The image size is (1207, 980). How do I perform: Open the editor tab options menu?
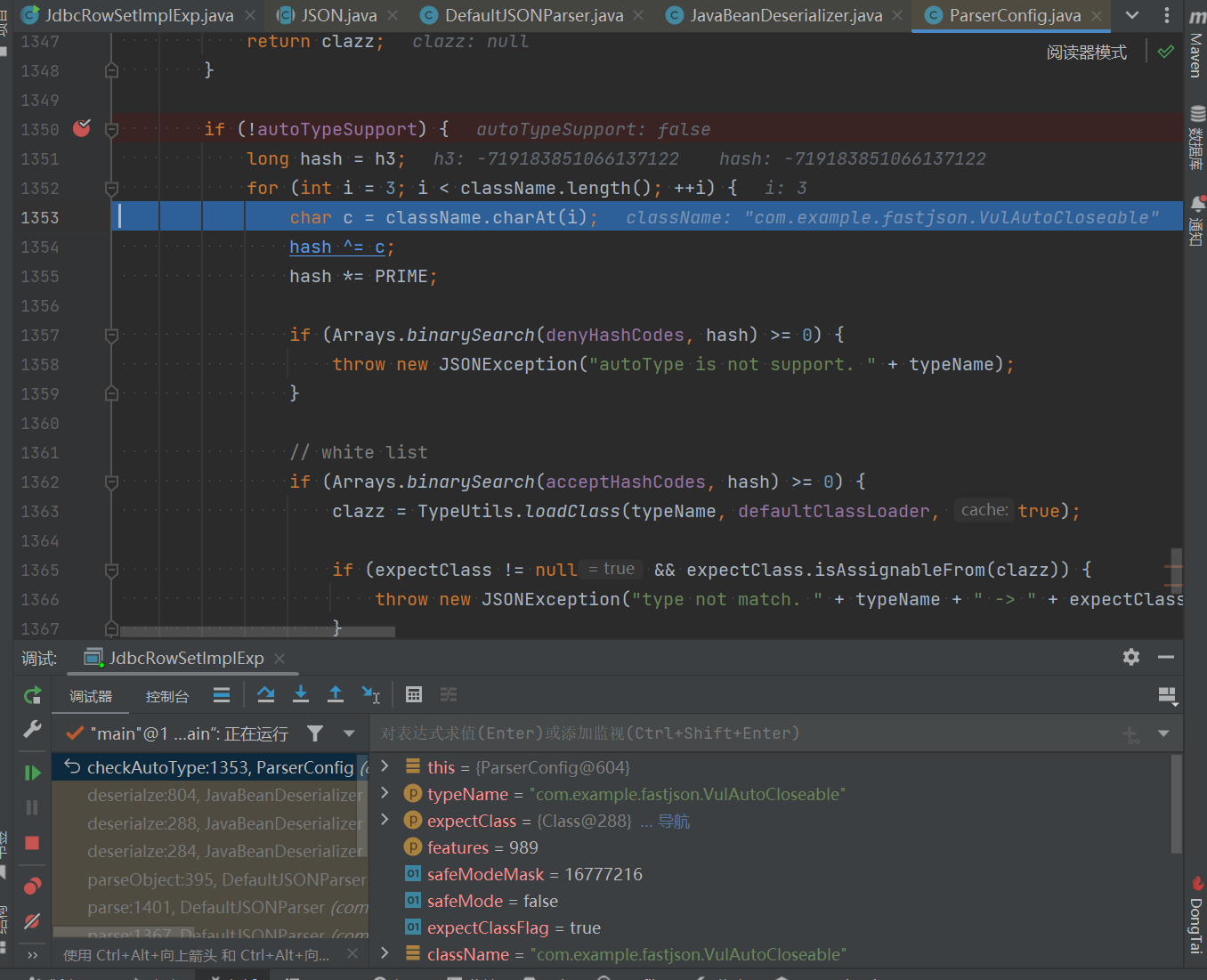pyautogui.click(x=1167, y=15)
